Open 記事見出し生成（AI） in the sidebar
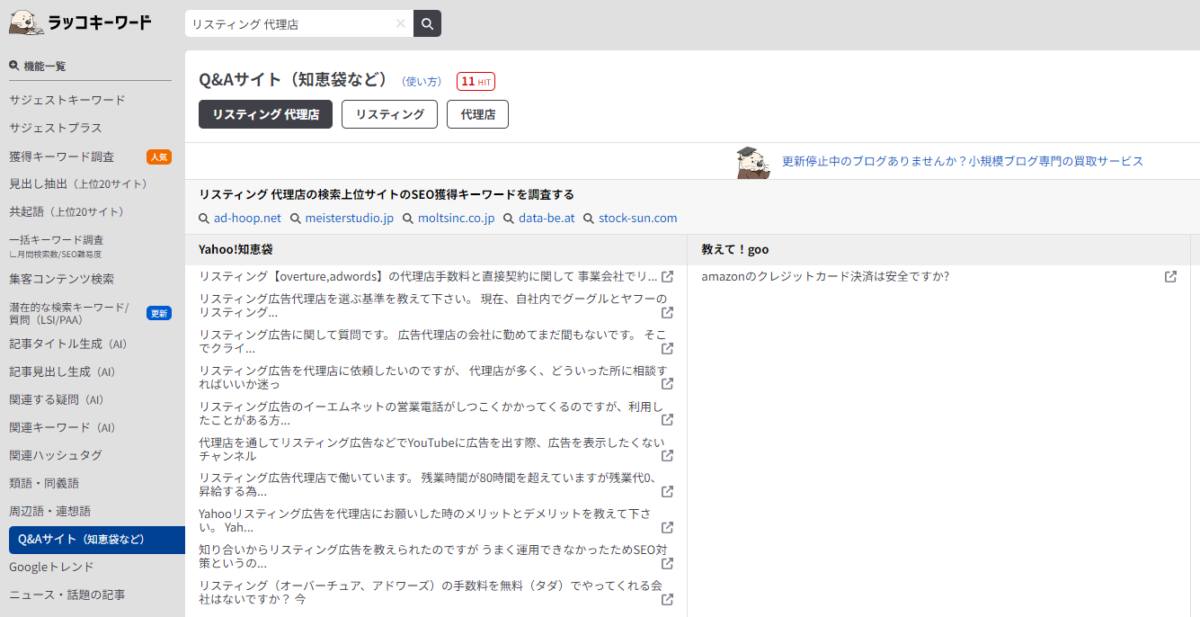 click(x=62, y=372)
